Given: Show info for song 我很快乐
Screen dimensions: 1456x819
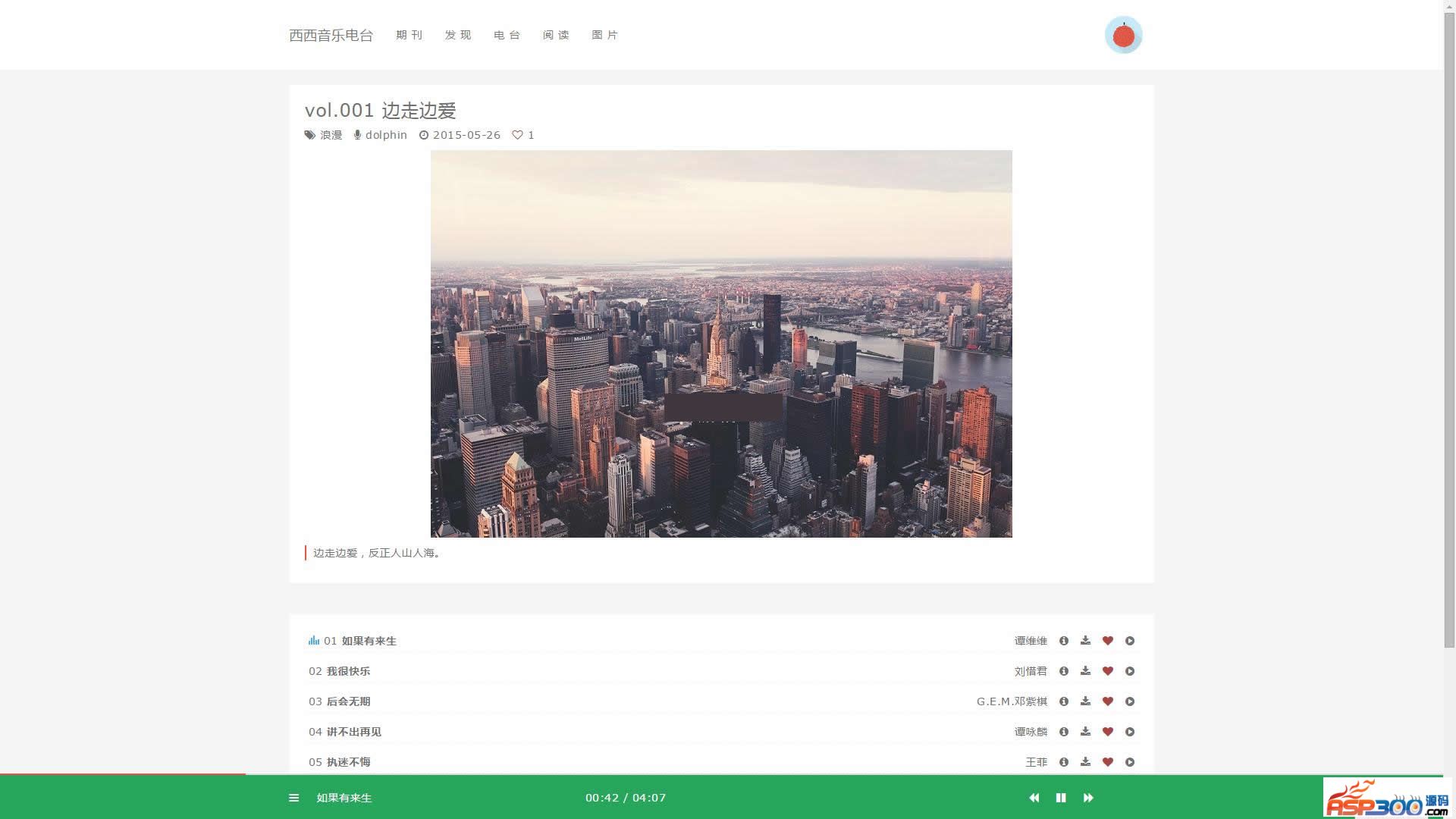Looking at the screenshot, I should pos(1063,671).
